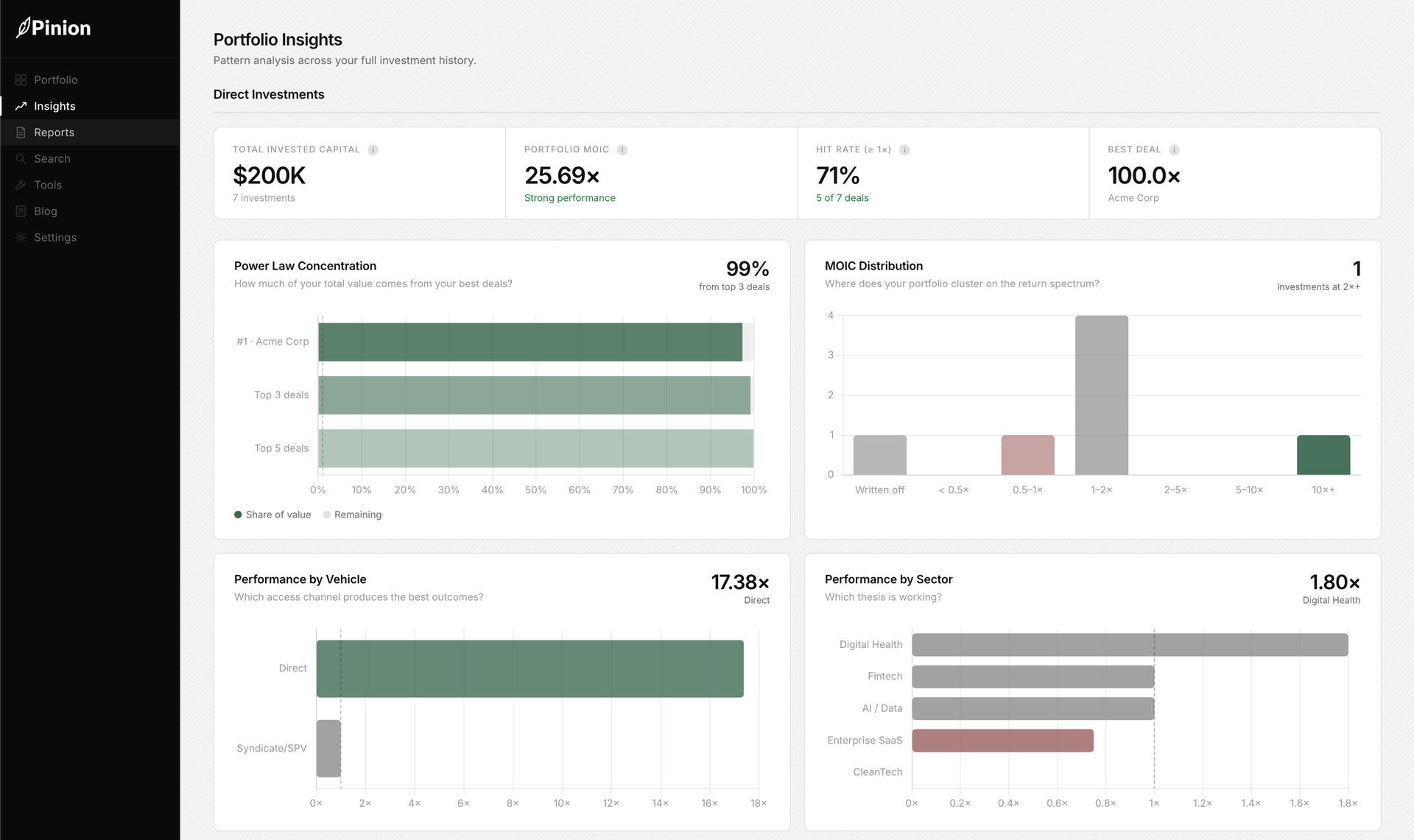Click the 1–2× bar in MOIC Distribution
The image size is (1414, 840).
tap(1102, 395)
